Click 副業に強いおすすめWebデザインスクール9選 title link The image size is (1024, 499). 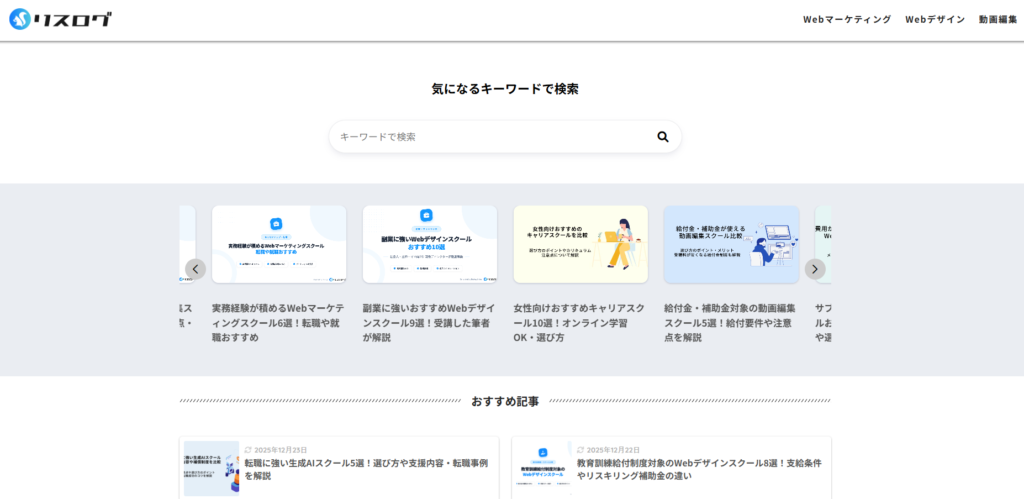pyautogui.click(x=430, y=323)
